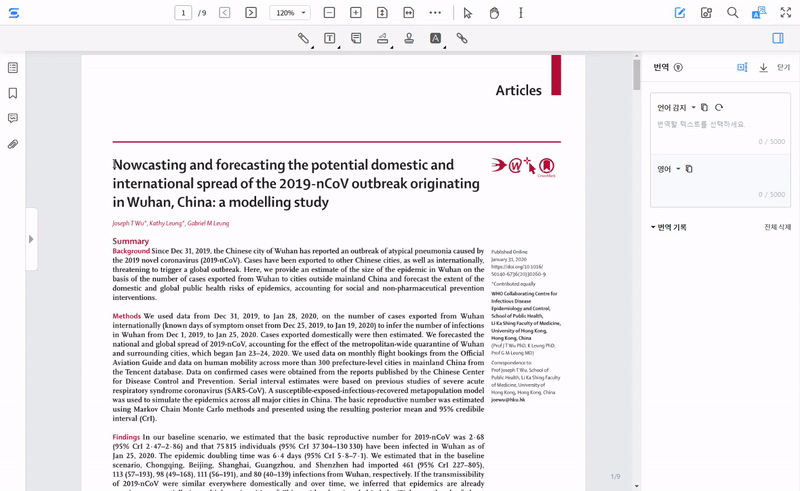Screen dimensions: 800x491
Task: Open the 영어 target language dropdown
Action: (x=669, y=169)
